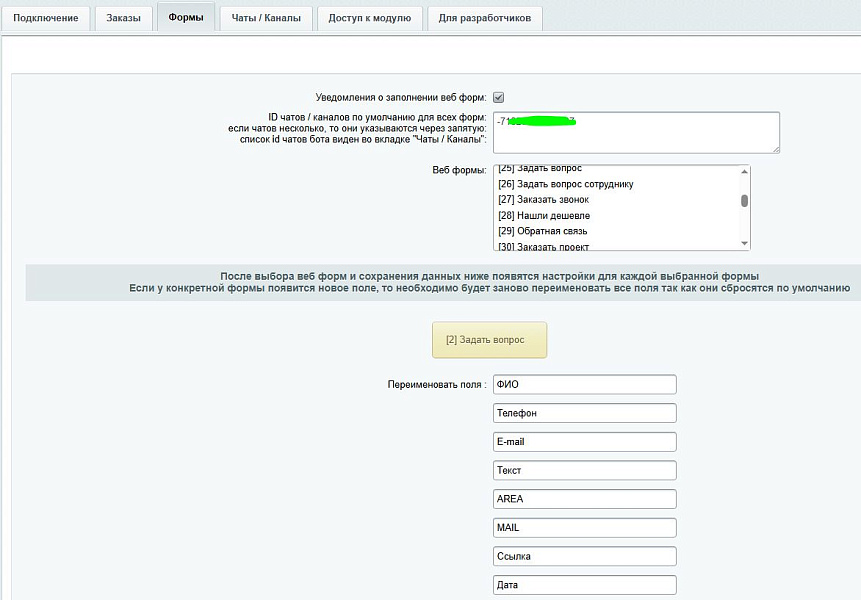Focus the Ссылка input field

point(585,557)
